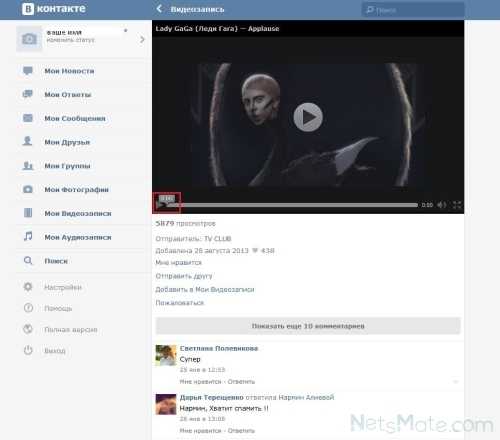Expand the profile chevron arrow
The width and height of the screenshot is (500, 440).
click(142, 39)
